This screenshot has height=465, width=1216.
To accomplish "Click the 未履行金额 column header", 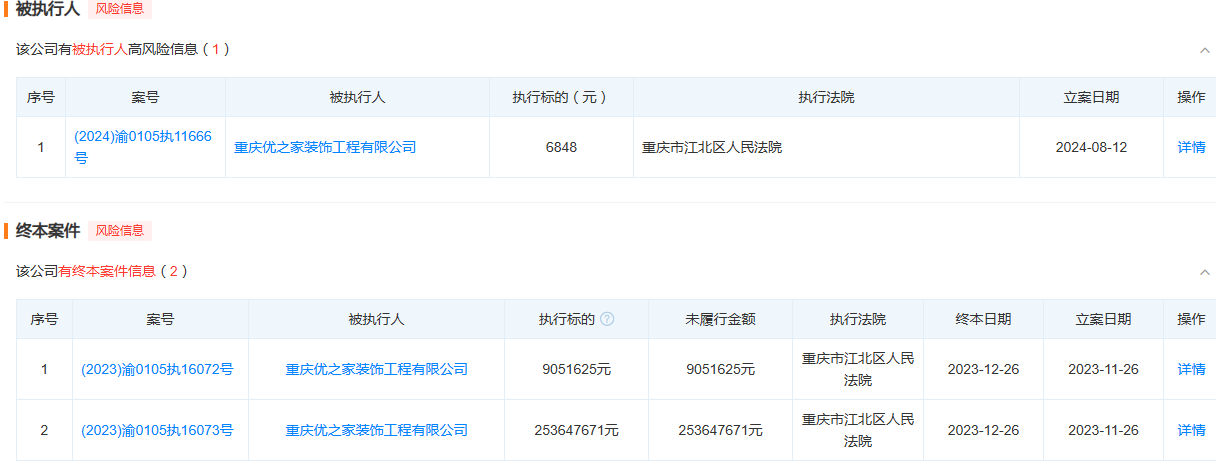I will click(x=720, y=319).
